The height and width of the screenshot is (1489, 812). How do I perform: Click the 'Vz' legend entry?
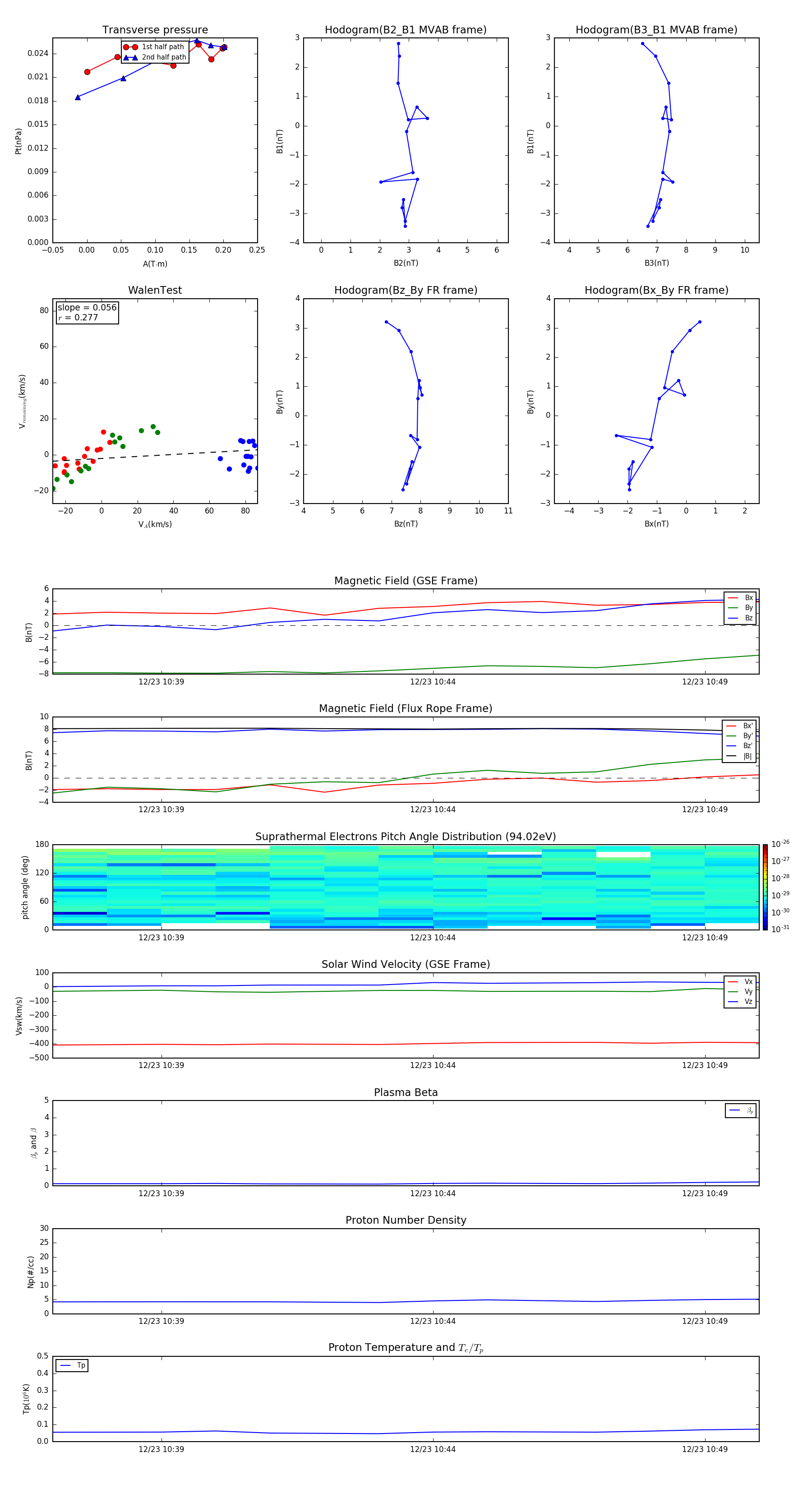coord(740,1002)
